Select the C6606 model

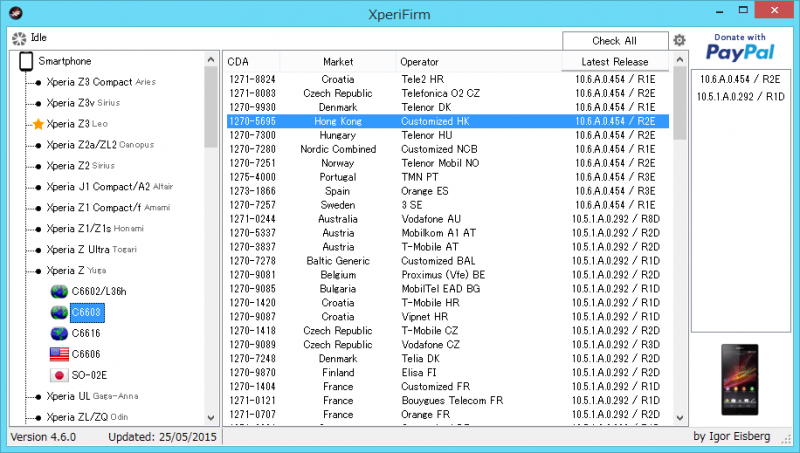coord(86,354)
